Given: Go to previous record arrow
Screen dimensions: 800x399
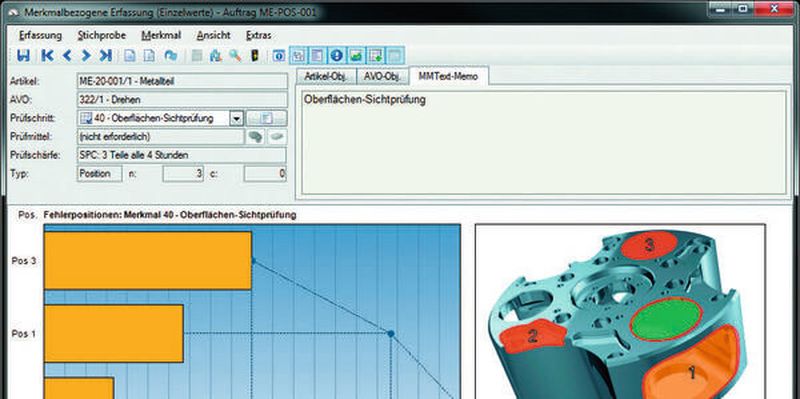Looking at the screenshot, I should pyautogui.click(x=67, y=56).
